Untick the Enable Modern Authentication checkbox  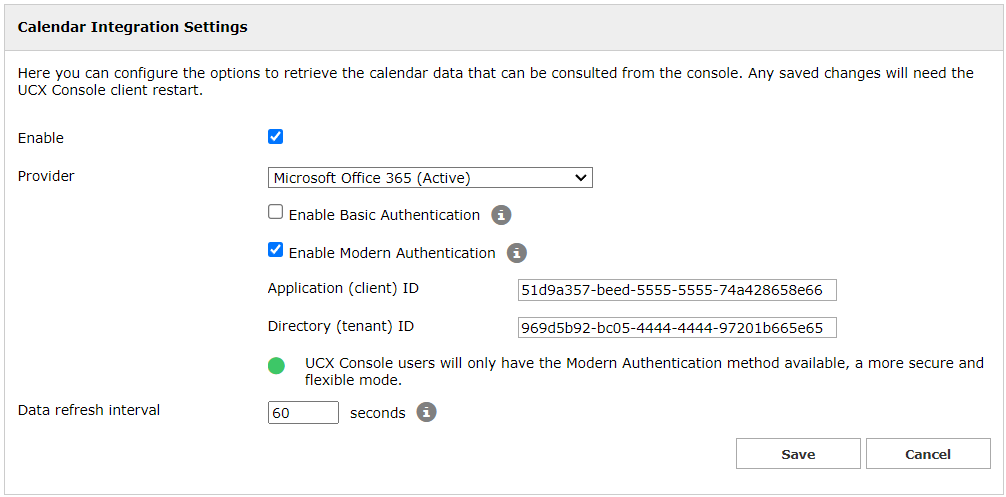pyautogui.click(x=276, y=251)
